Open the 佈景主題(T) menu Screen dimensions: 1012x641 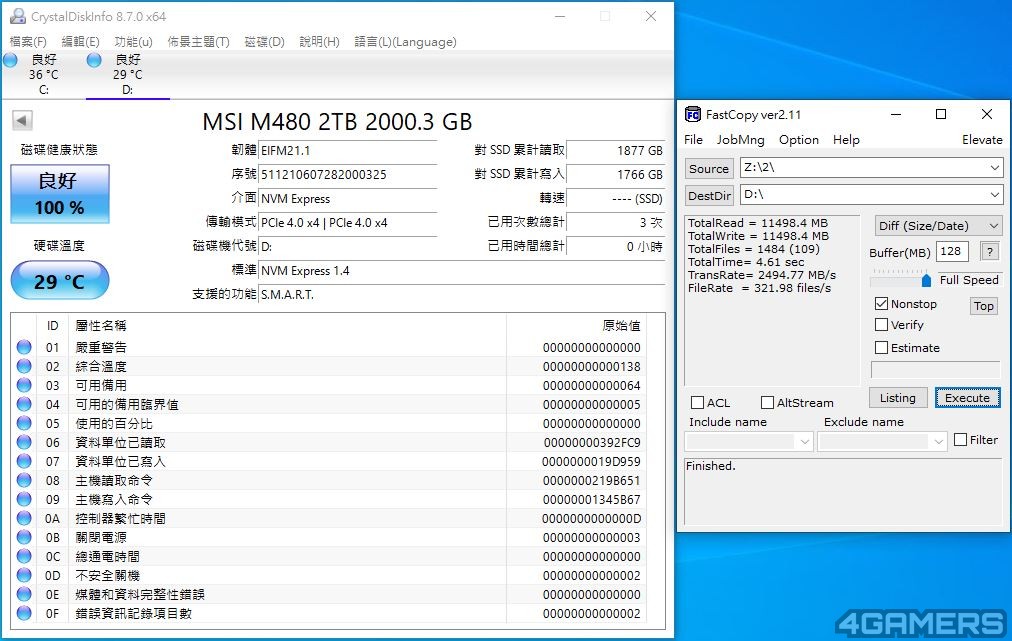point(198,42)
